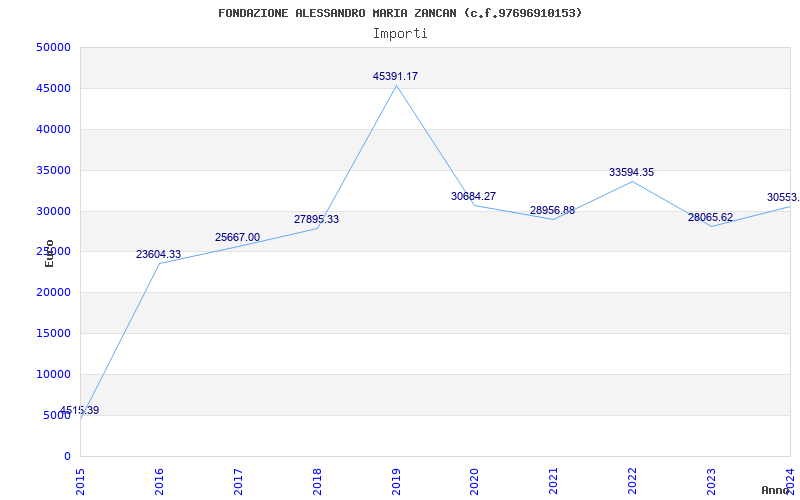
Task: Select the 20000 y-axis tick label
Action: coord(54,292)
